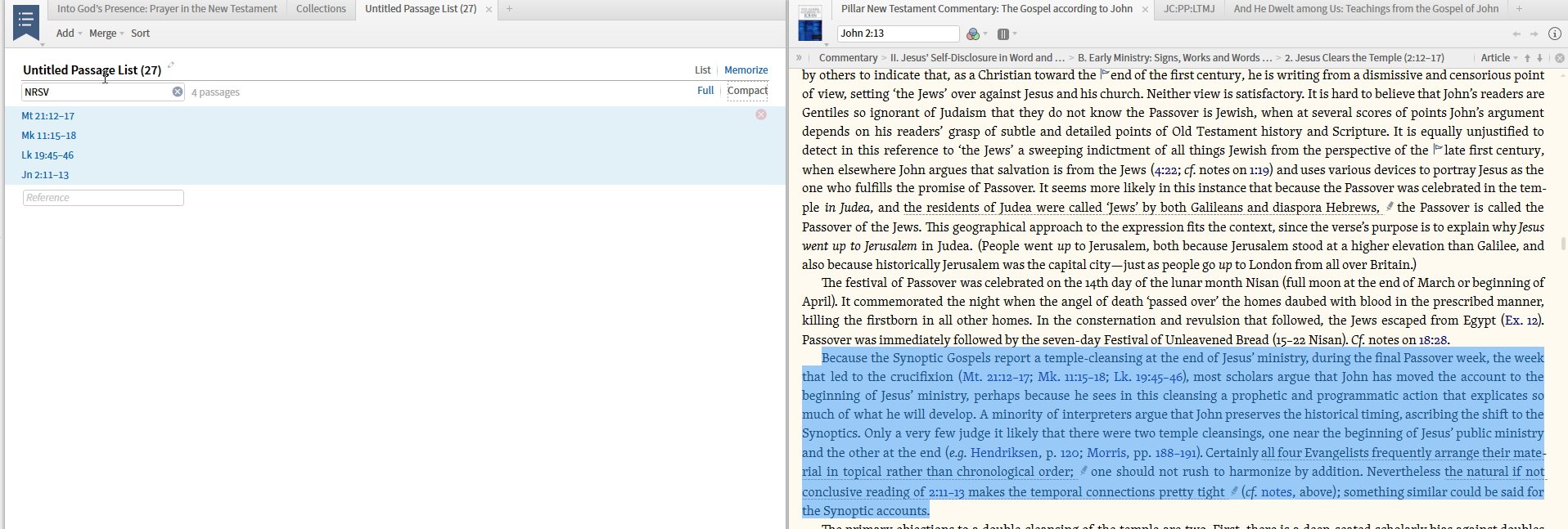Click the commentary book cover panel icon

810,23
